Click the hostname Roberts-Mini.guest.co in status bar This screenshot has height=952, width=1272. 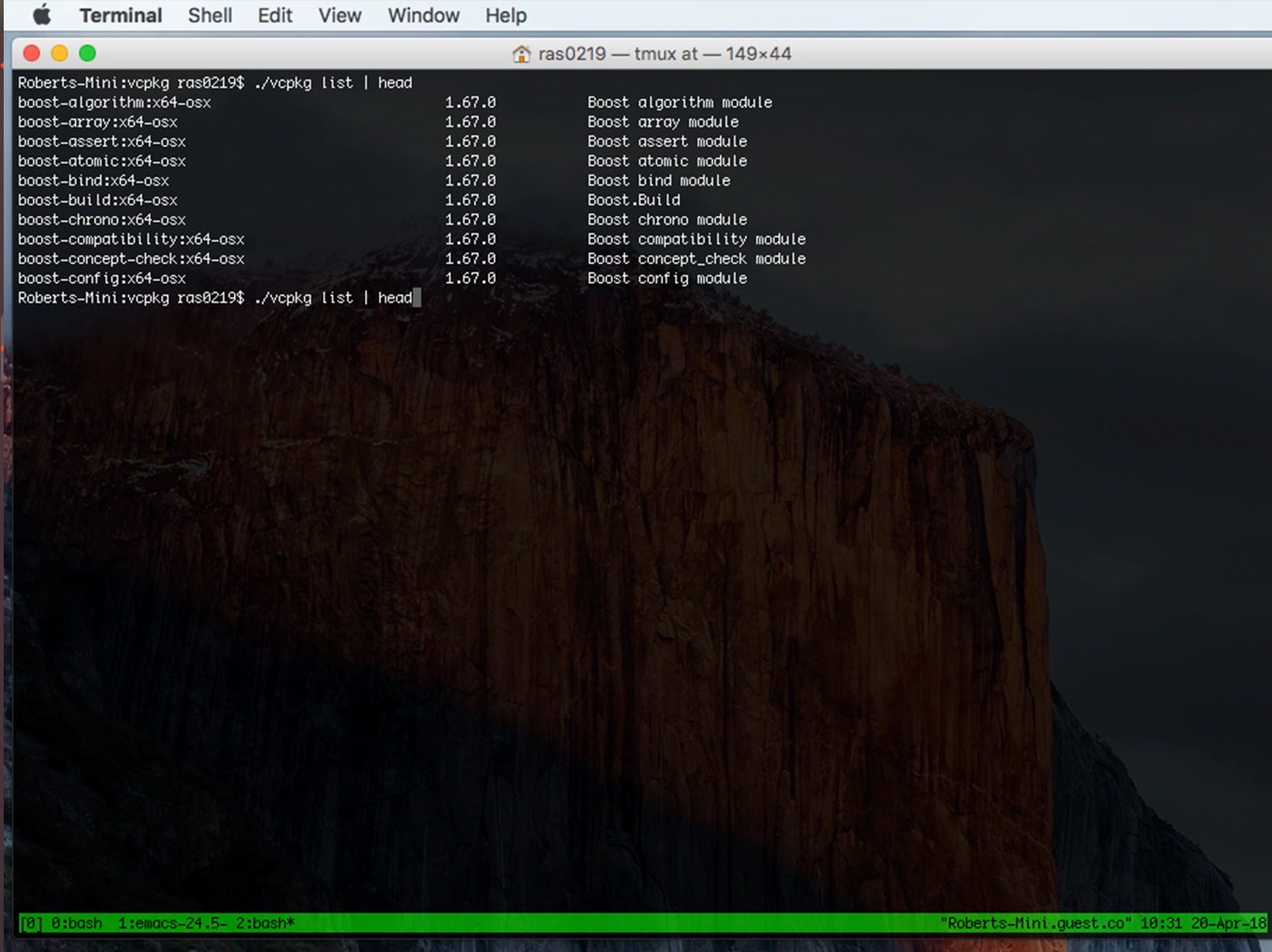1035,923
